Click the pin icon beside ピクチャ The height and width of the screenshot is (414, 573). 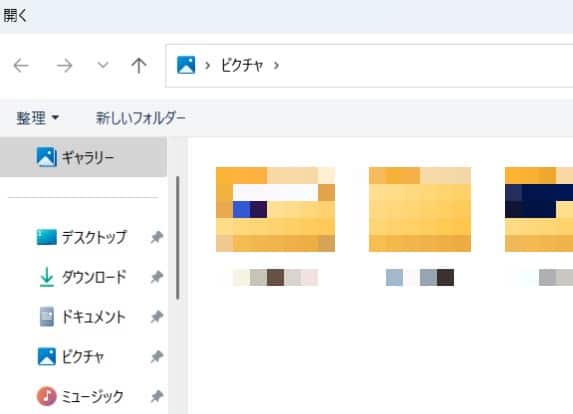point(157,357)
